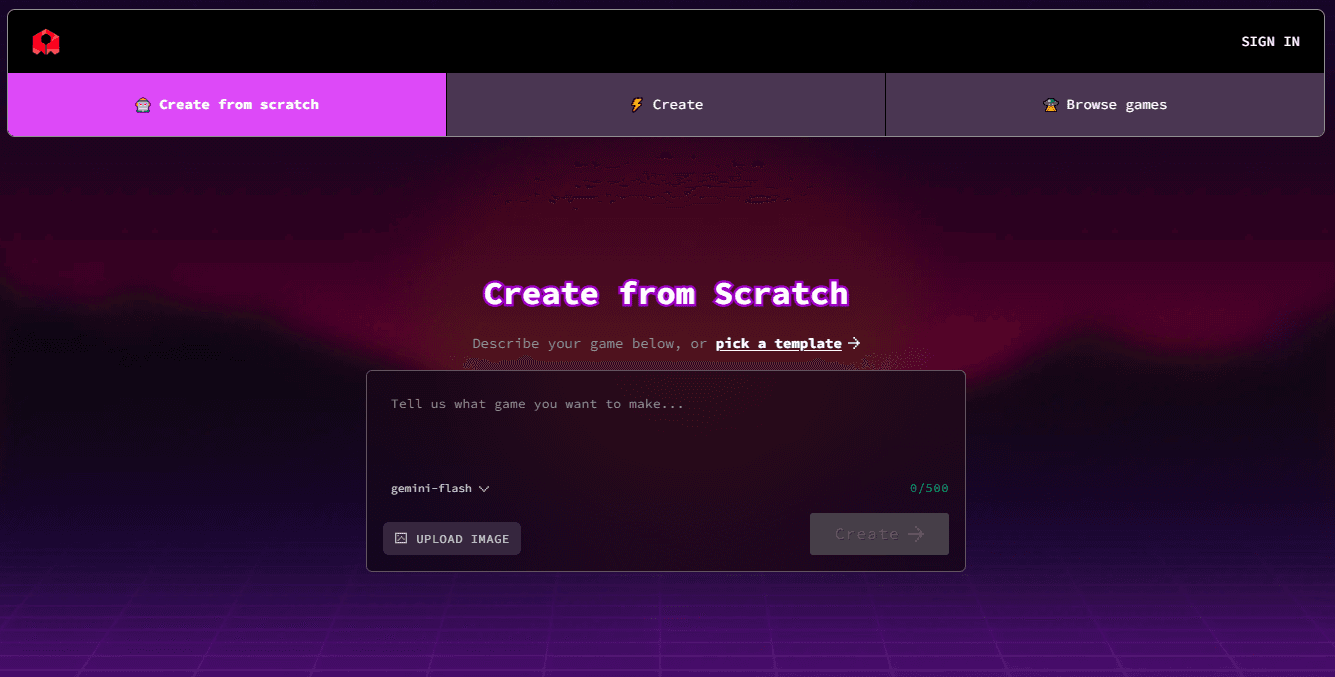Click the robot icon on Create from scratch tab
Image resolution: width=1335 pixels, height=677 pixels.
point(143,104)
